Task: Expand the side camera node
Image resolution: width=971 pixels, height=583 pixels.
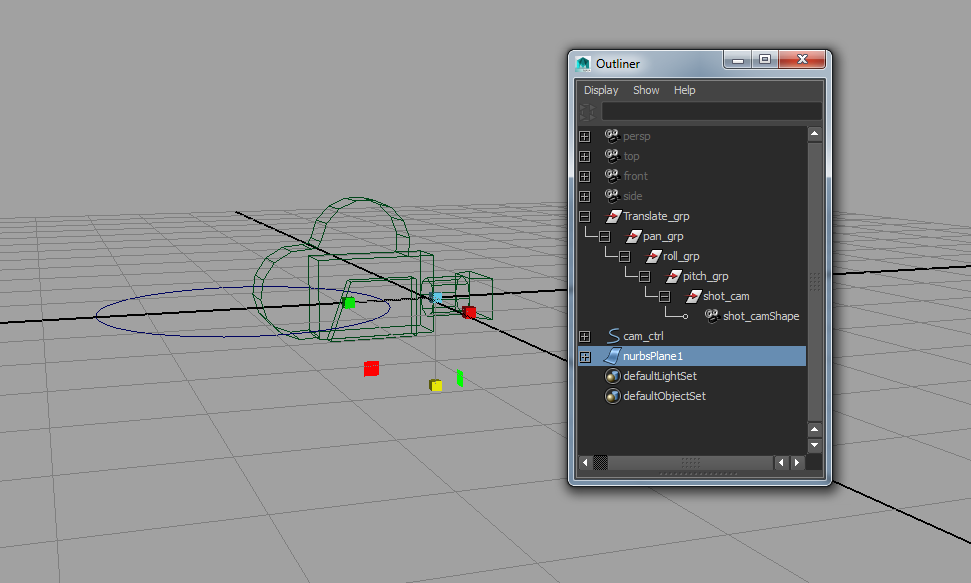Action: pyautogui.click(x=585, y=195)
